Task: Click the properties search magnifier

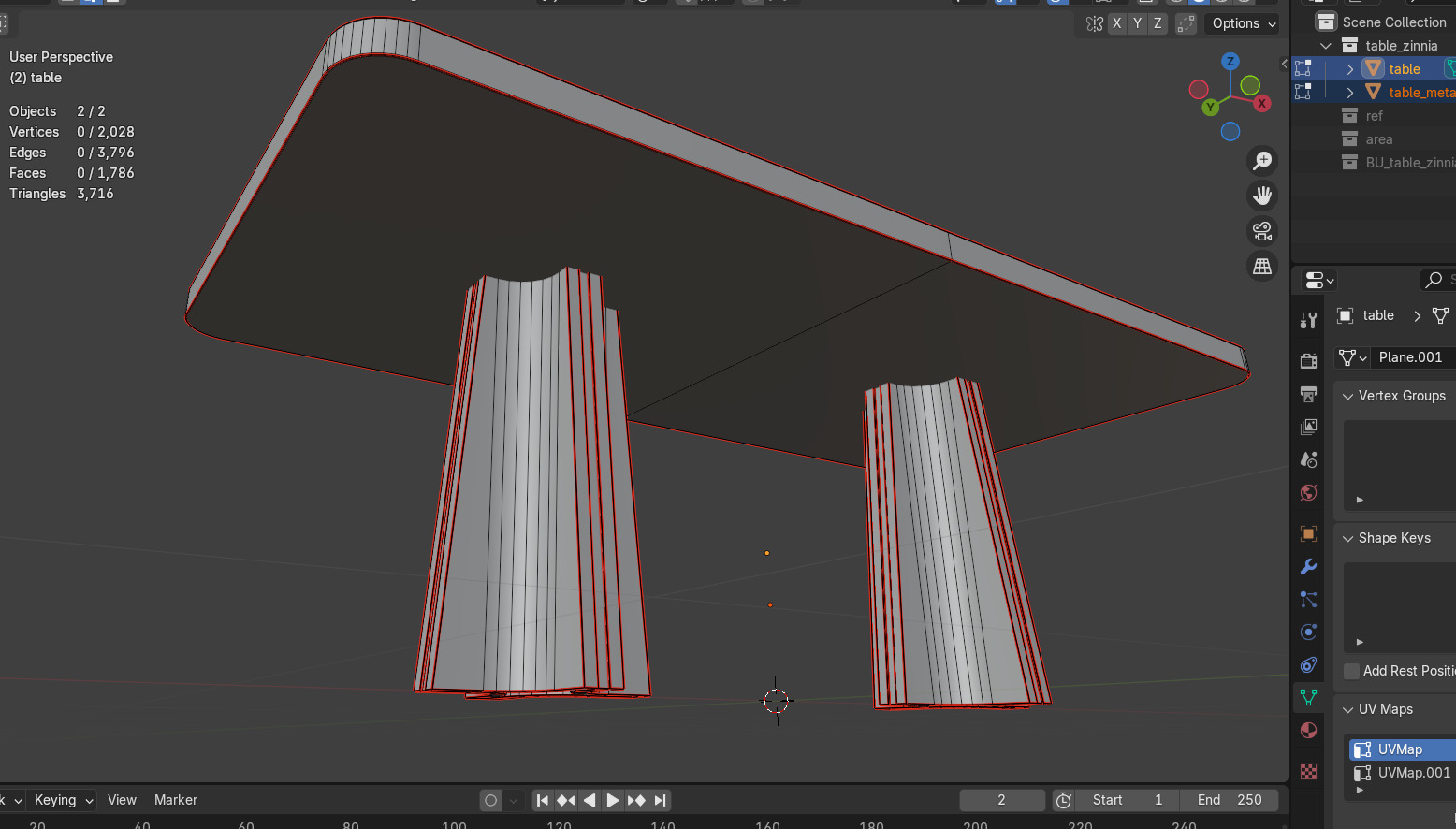Action: click(1434, 279)
